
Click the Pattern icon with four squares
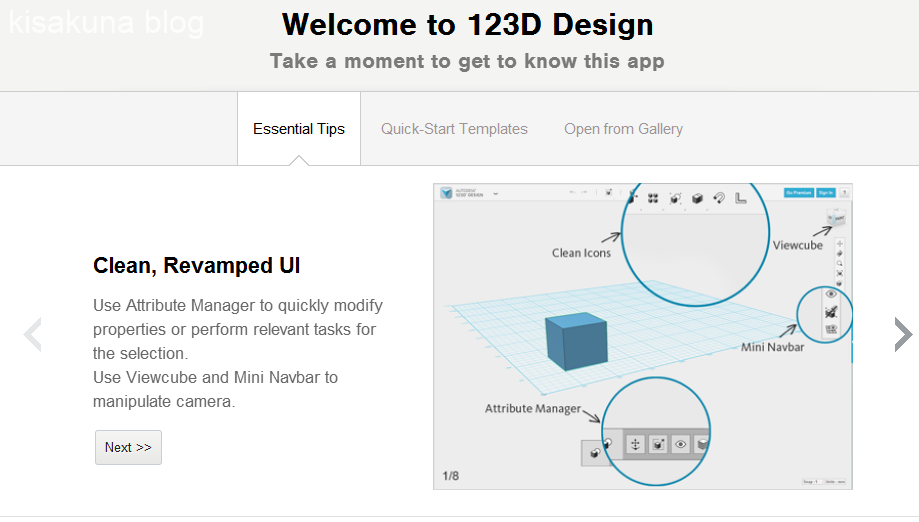[x=653, y=198]
